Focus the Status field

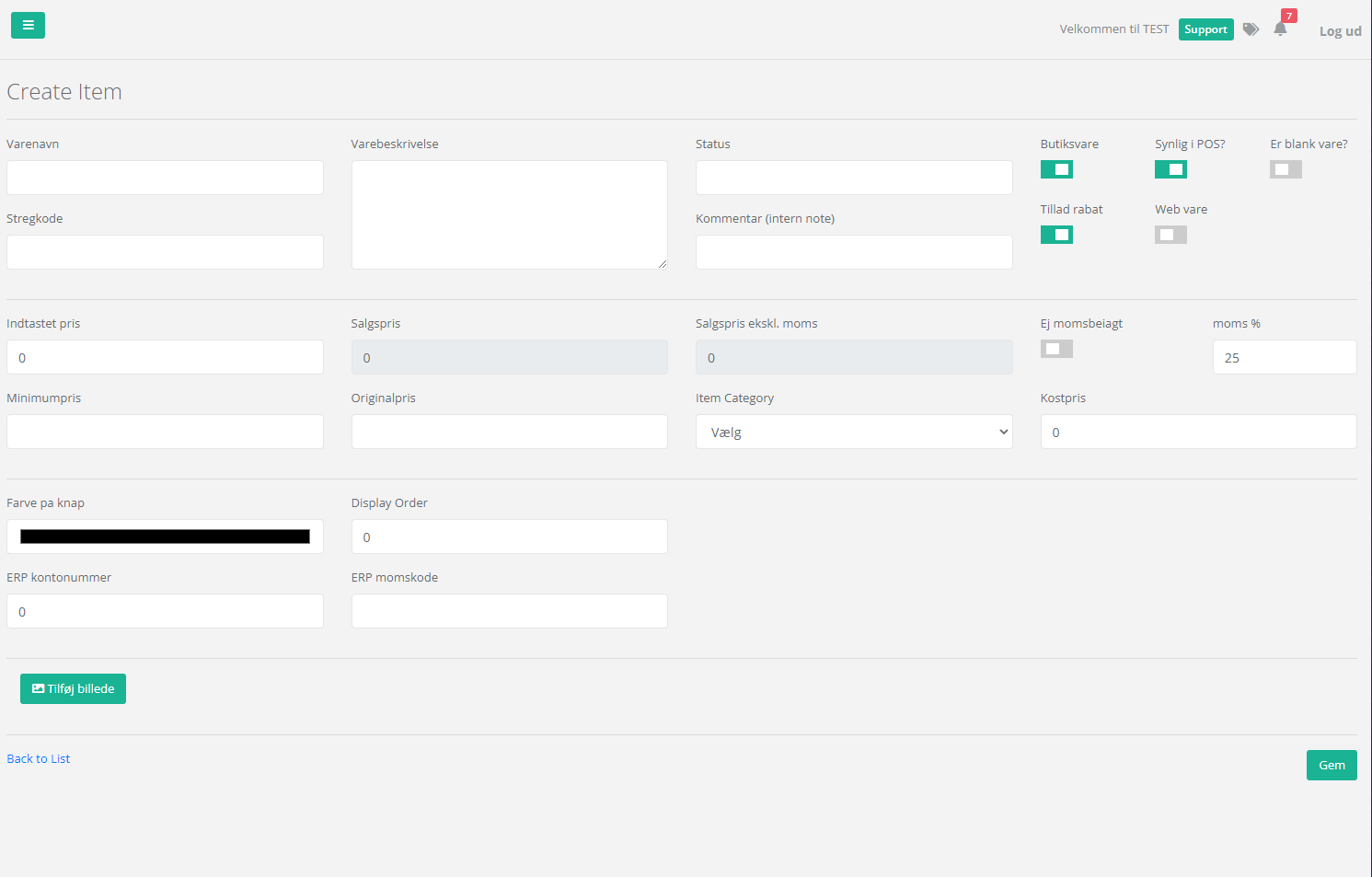coord(854,178)
